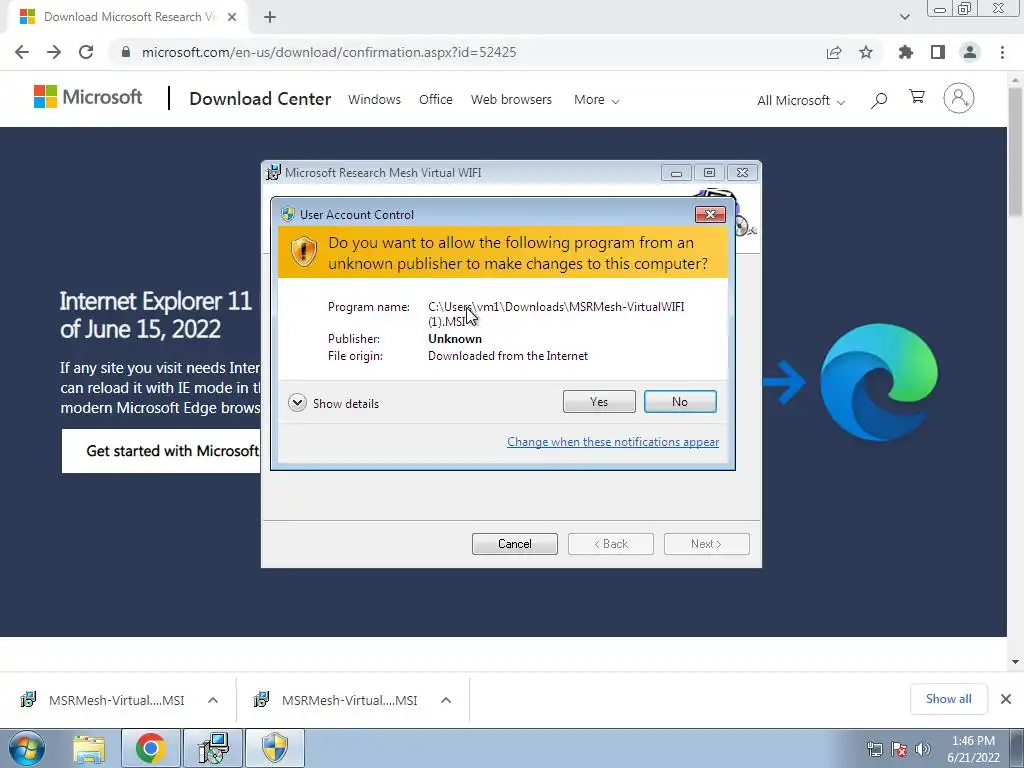The image size is (1024, 768).
Task: Close the Download Microsoft Research tab
Action: tap(232, 17)
